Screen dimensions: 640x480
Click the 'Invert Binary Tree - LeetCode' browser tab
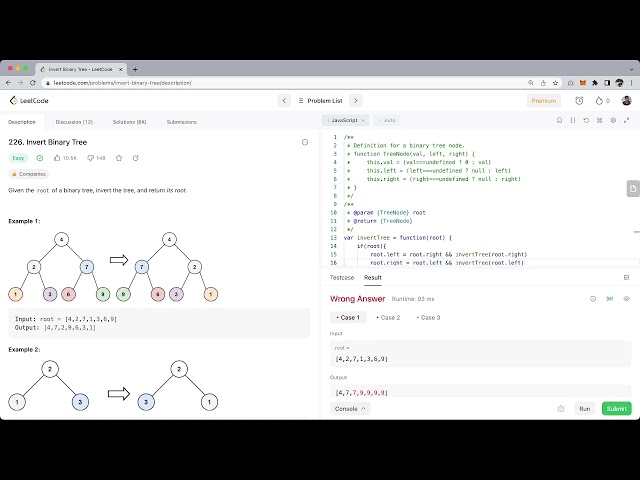point(81,69)
